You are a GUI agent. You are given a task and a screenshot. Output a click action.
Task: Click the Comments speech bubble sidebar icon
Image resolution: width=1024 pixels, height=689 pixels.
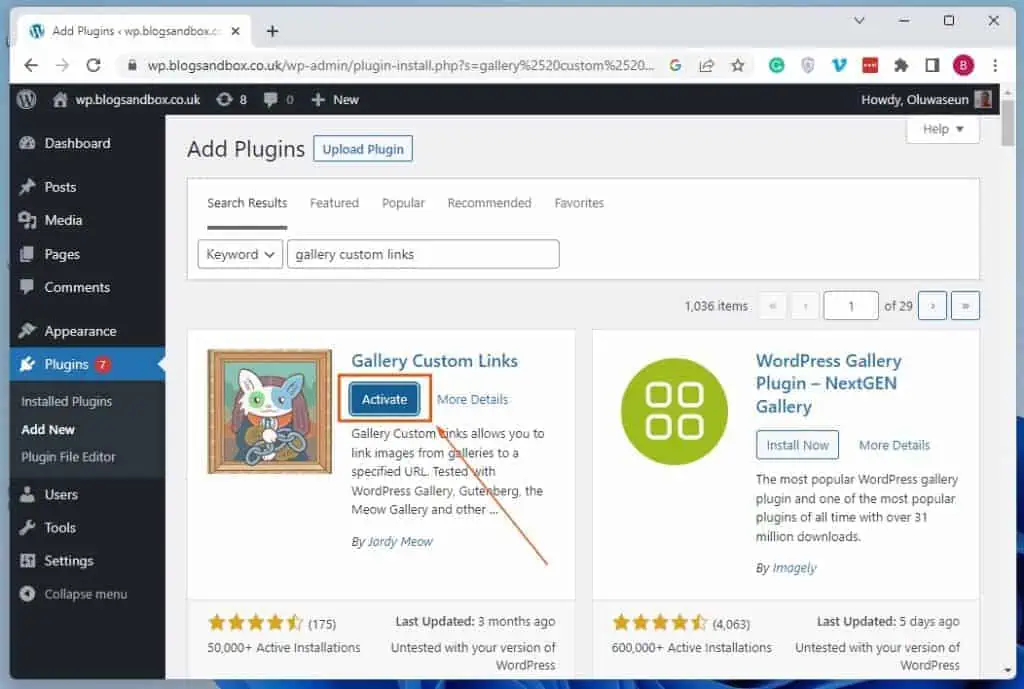(x=26, y=287)
